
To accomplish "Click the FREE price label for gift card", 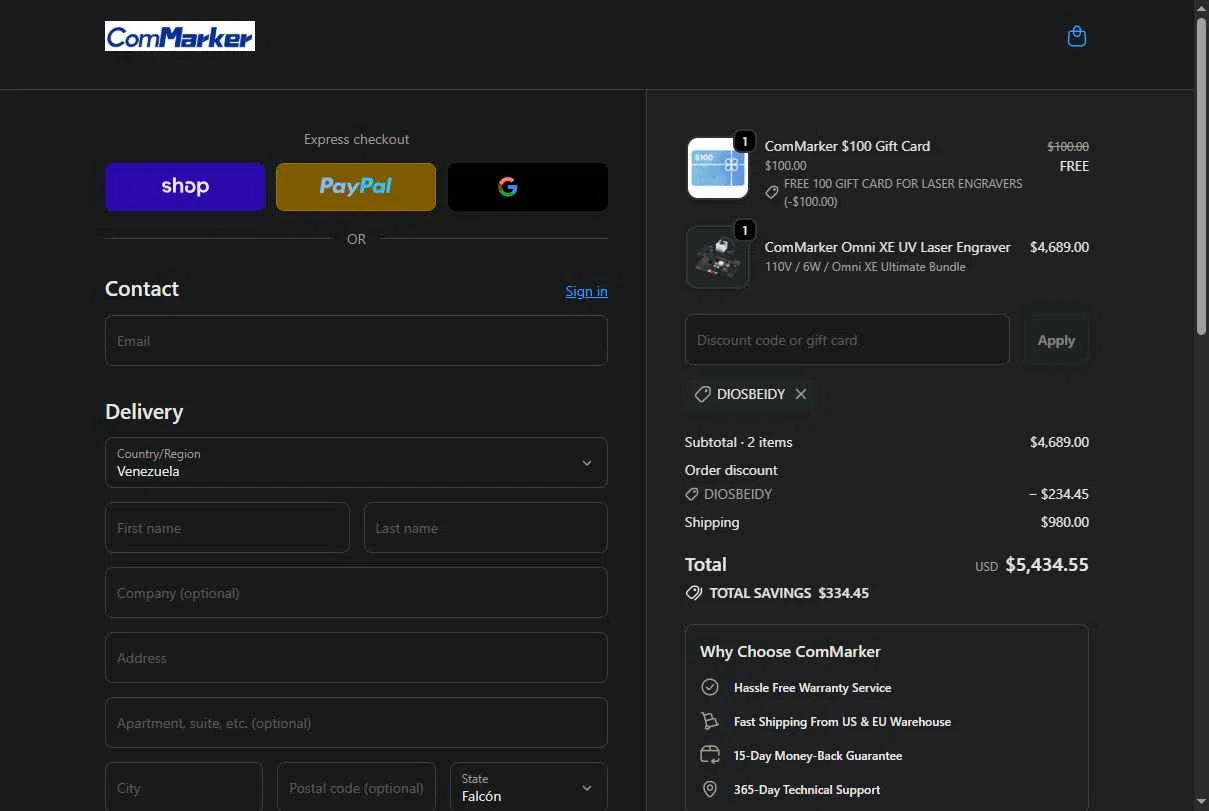I will point(1074,166).
